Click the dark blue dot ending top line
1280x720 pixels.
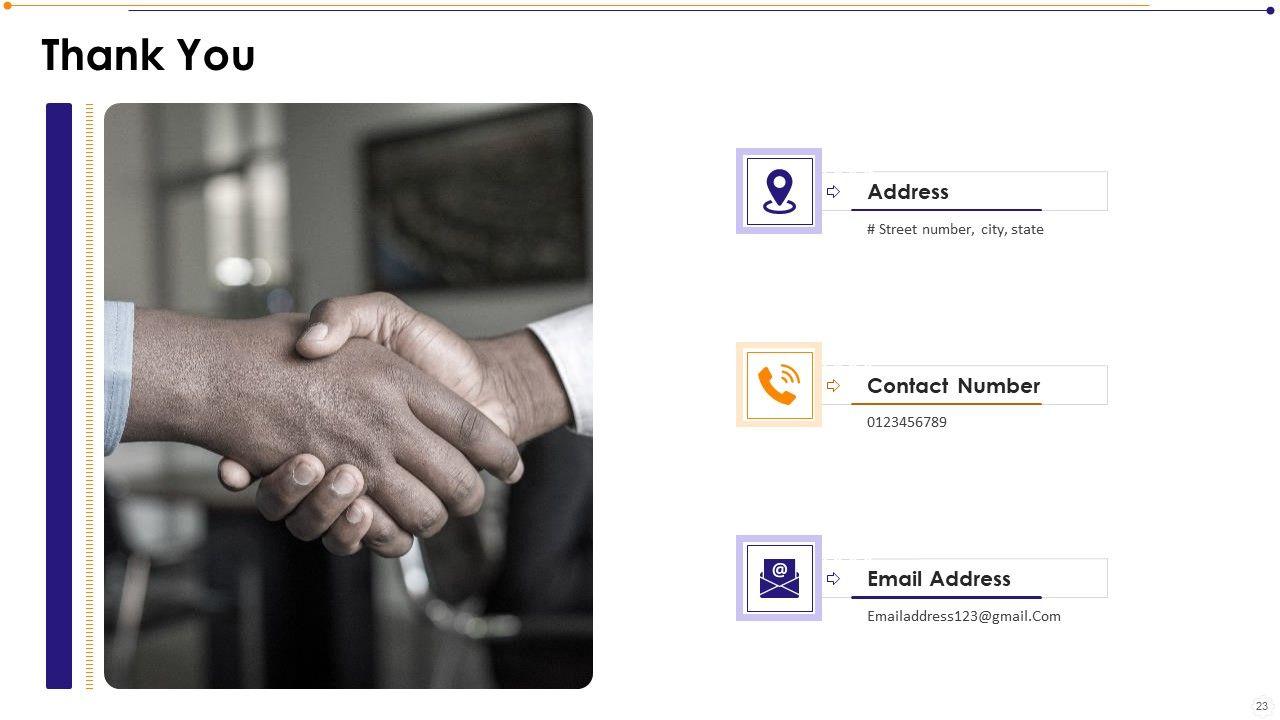pos(1270,11)
